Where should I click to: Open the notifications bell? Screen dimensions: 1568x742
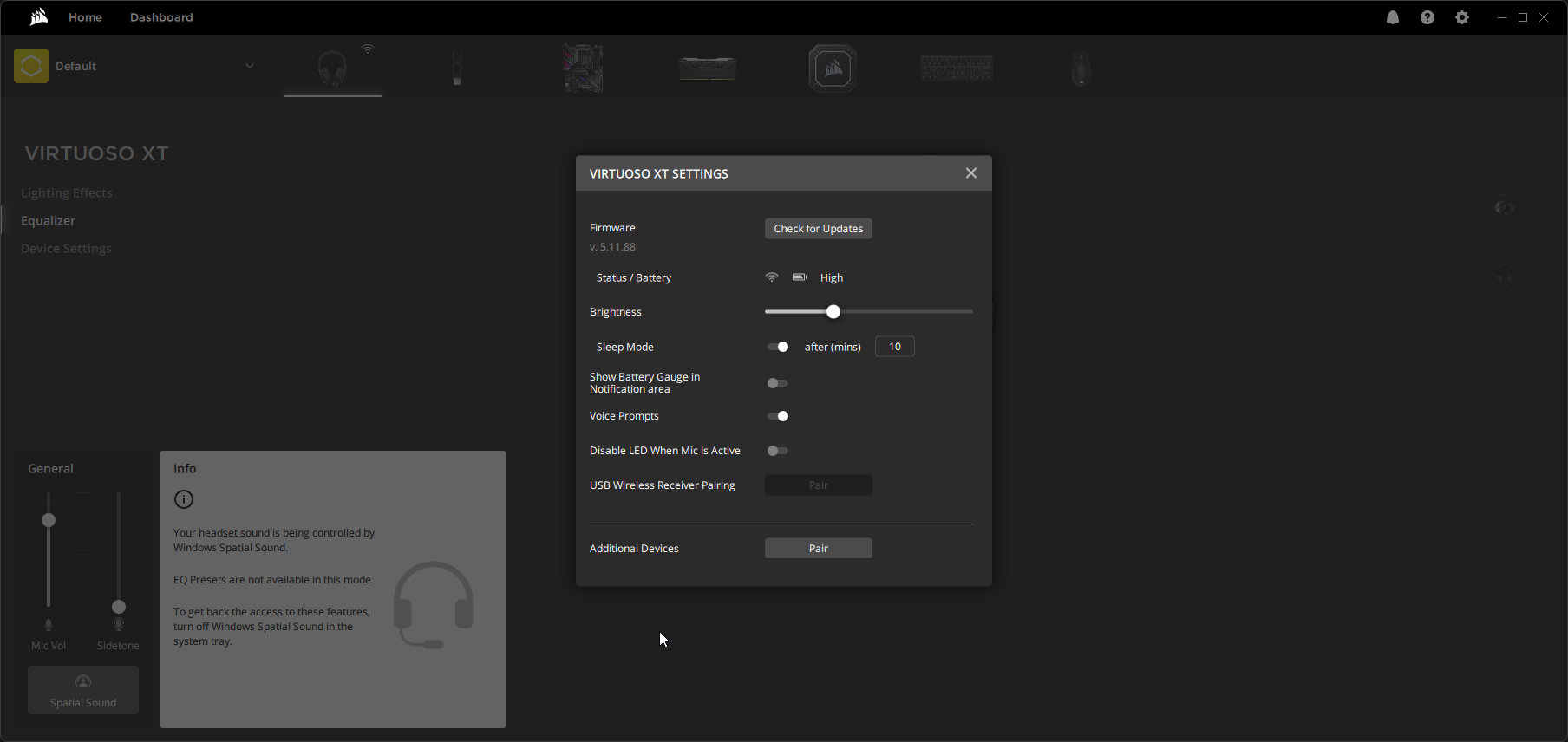click(x=1393, y=17)
